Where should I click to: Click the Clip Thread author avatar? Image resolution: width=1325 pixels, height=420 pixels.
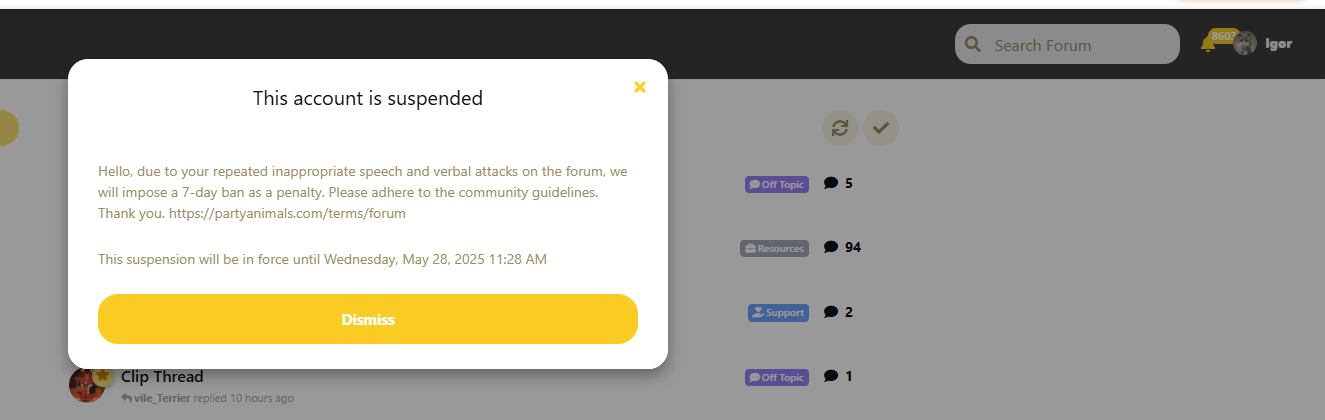tap(86, 385)
